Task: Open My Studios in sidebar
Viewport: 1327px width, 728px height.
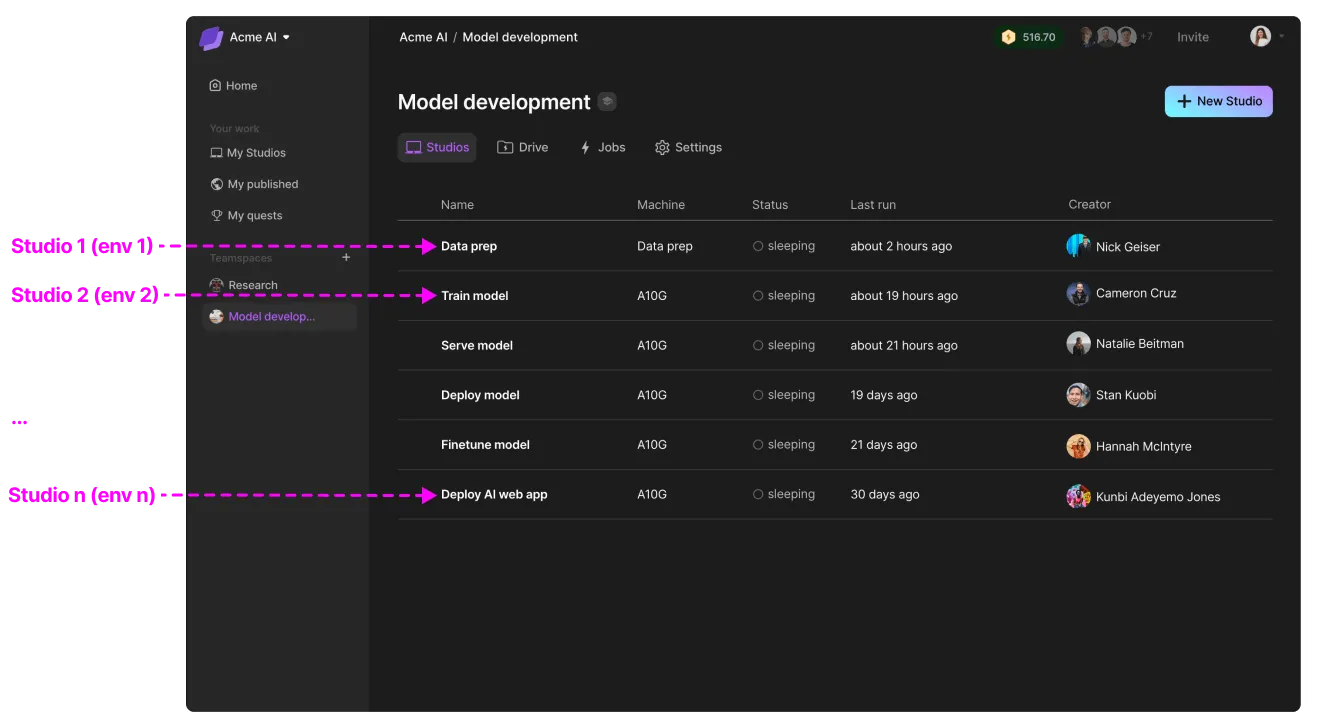Action: [x=248, y=153]
